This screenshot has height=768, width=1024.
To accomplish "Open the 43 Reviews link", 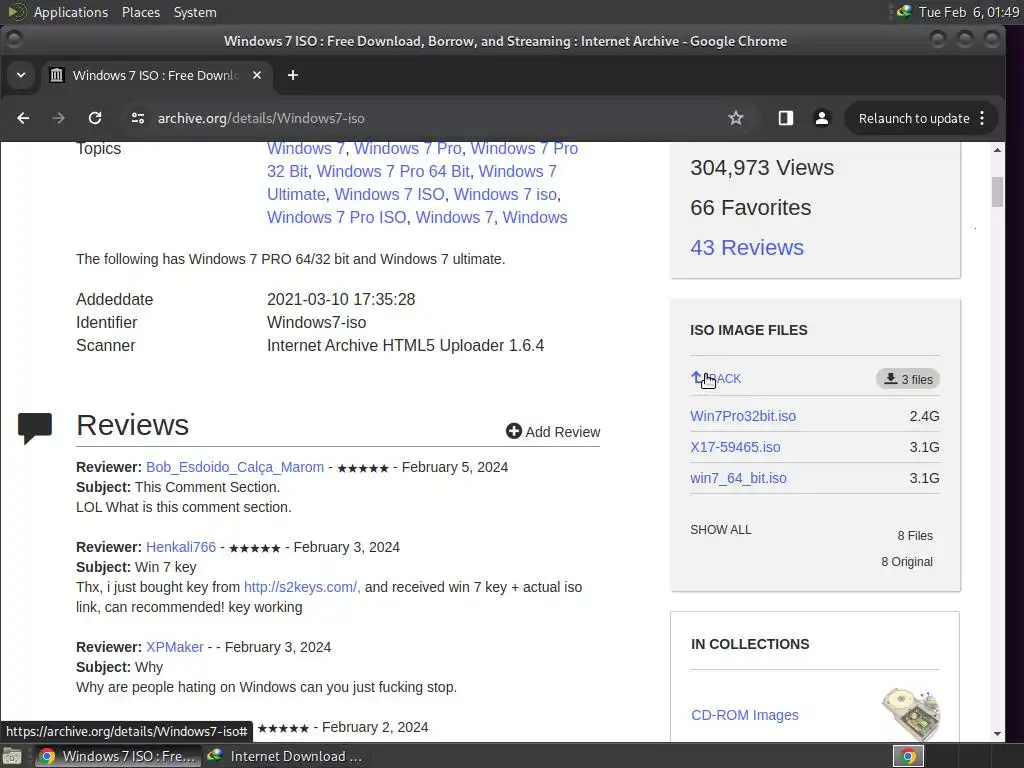I will click(746, 248).
